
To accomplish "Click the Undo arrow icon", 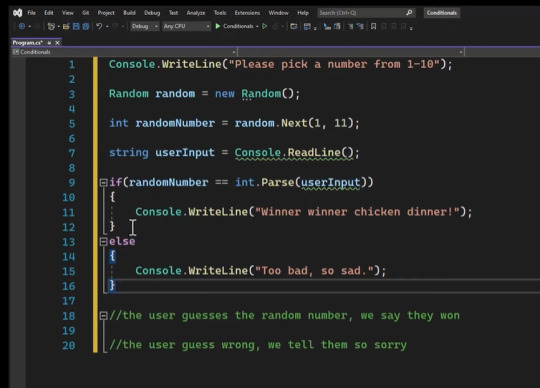I will click(99, 26).
